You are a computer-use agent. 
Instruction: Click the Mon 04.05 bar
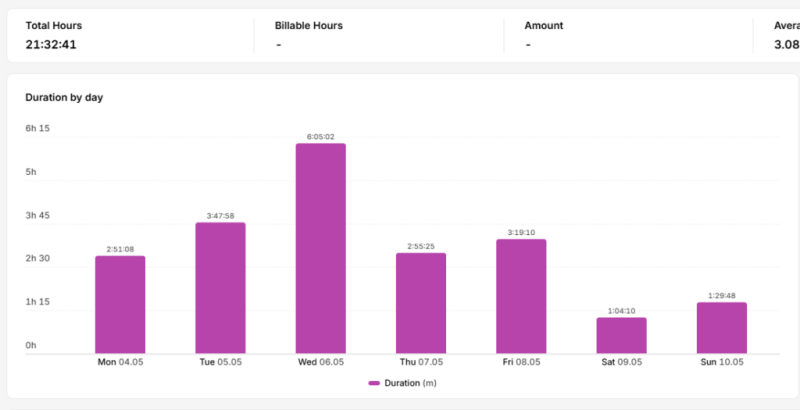click(120, 304)
